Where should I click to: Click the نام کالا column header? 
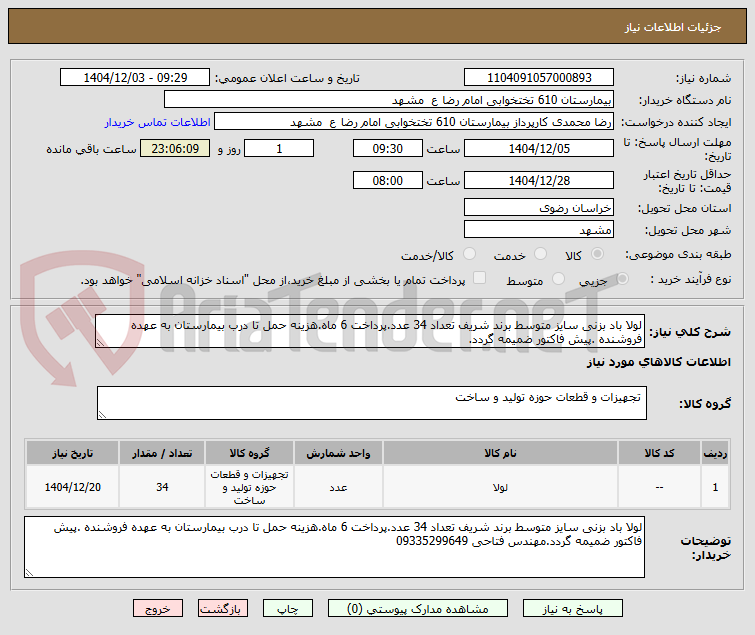(x=500, y=453)
